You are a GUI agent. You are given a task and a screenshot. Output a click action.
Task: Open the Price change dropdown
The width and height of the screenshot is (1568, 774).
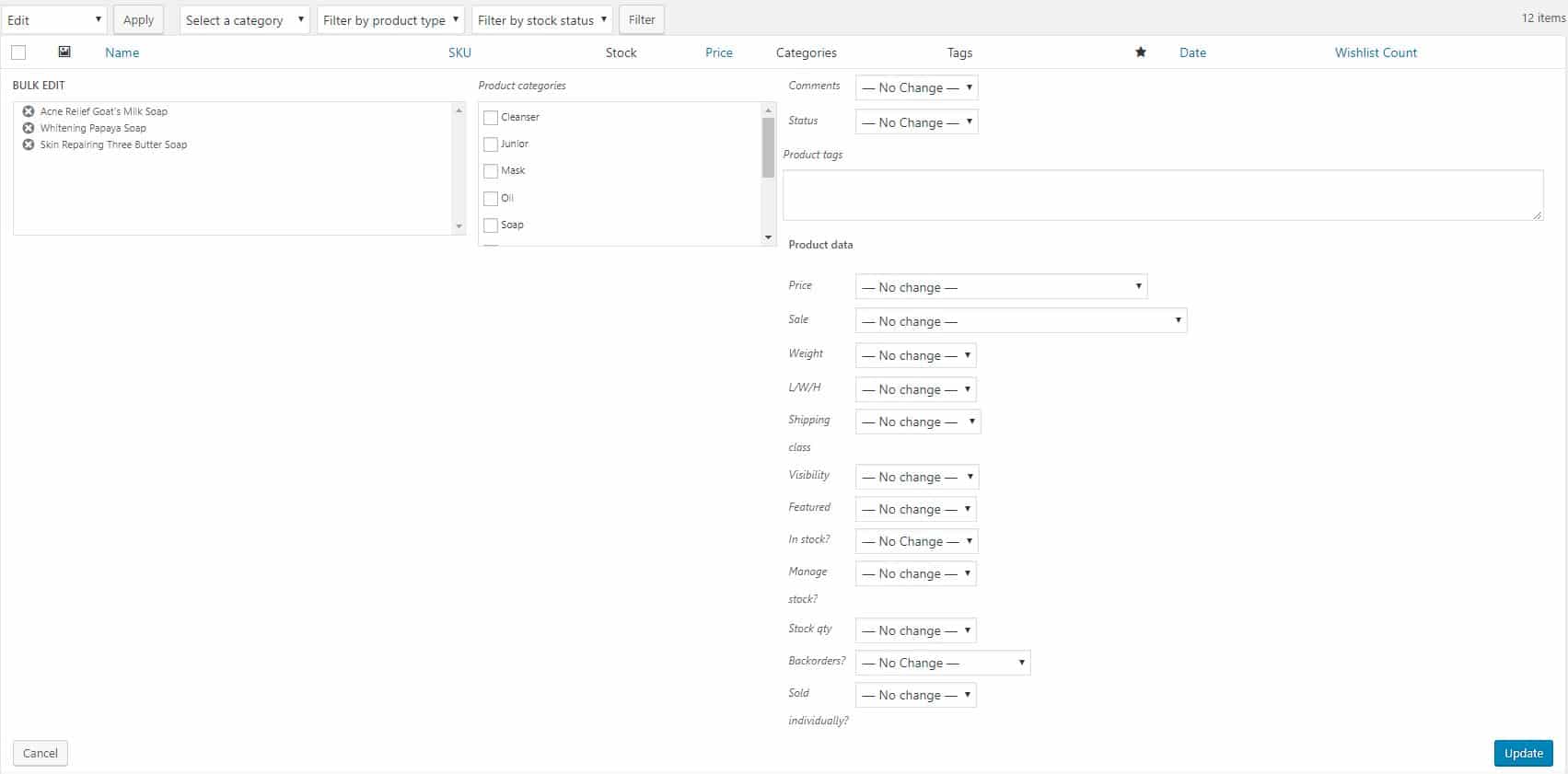tap(1001, 287)
